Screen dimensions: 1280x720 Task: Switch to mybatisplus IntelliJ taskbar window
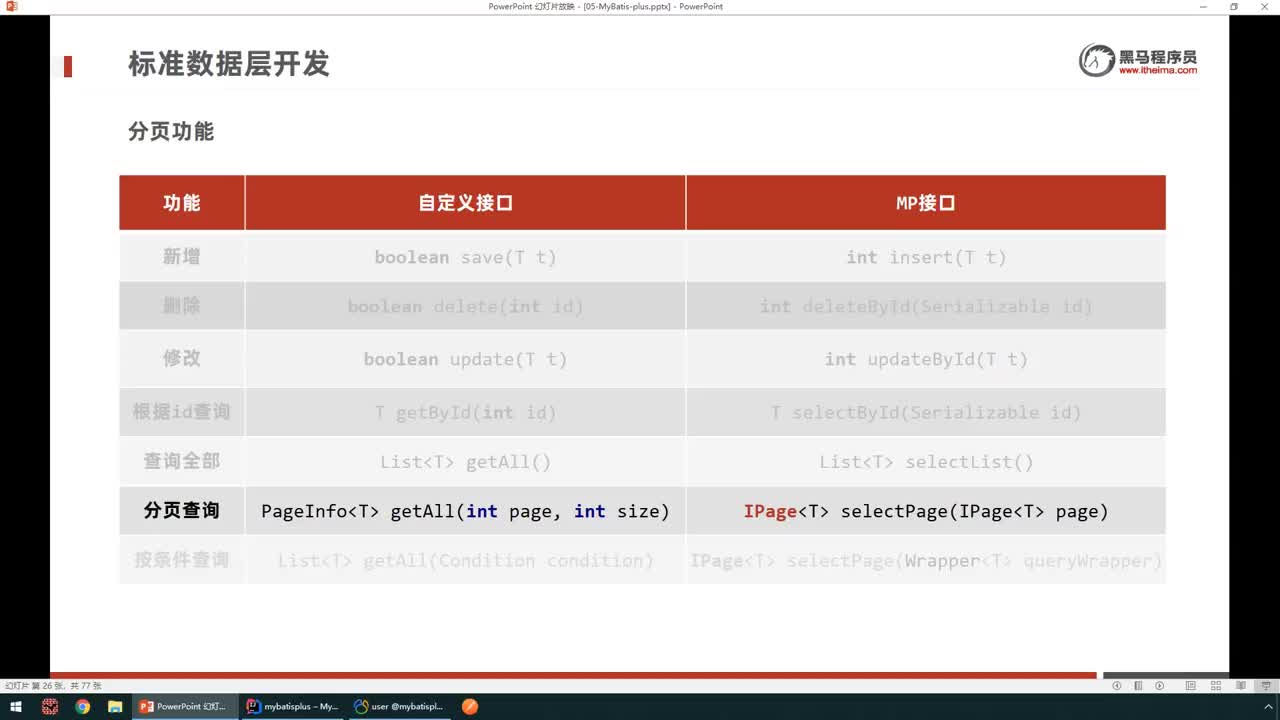coord(293,707)
